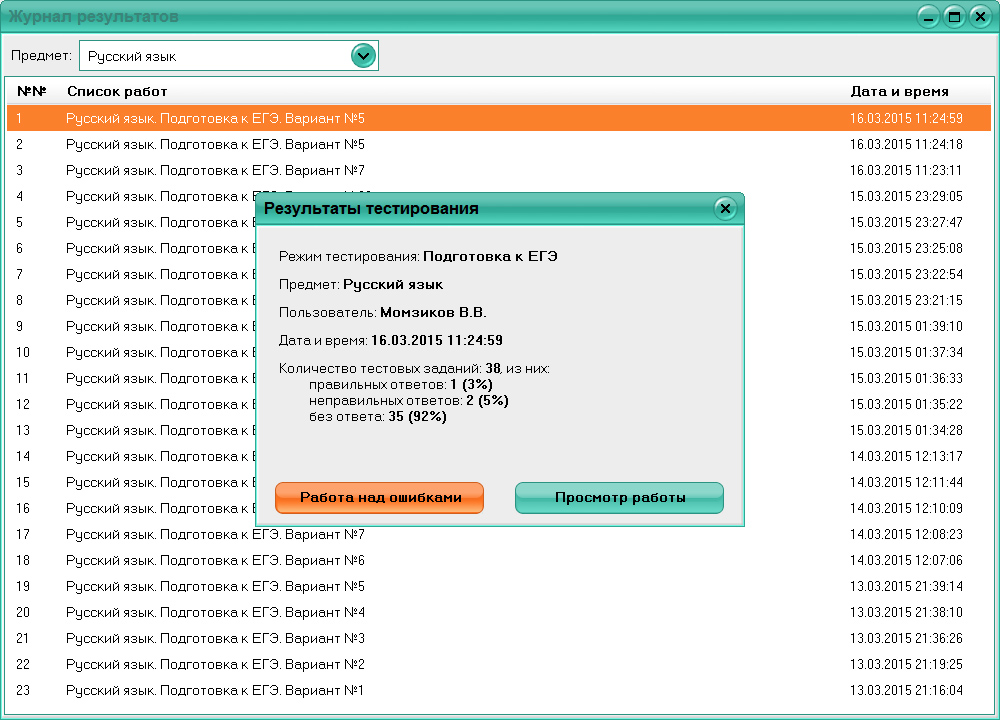Click без ответа: 35 (92%) line
The width and height of the screenshot is (1000, 720).
[x=378, y=416]
